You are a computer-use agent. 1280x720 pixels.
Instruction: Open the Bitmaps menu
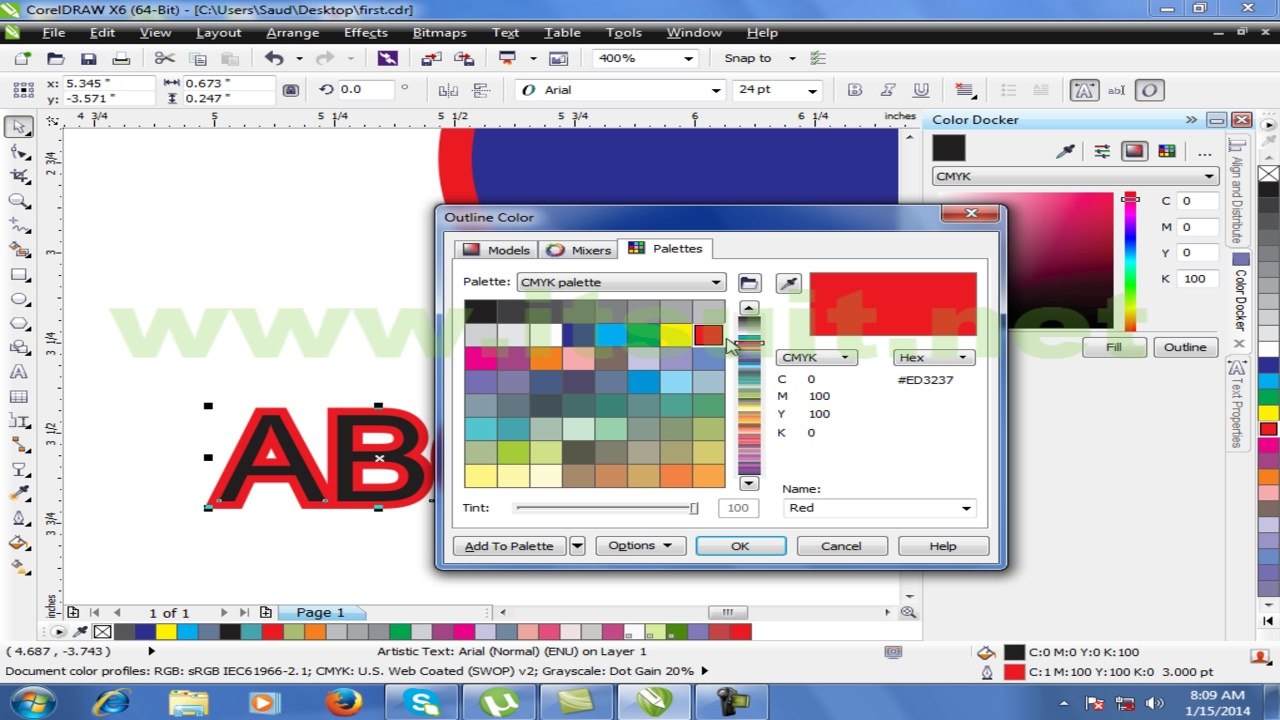point(439,33)
